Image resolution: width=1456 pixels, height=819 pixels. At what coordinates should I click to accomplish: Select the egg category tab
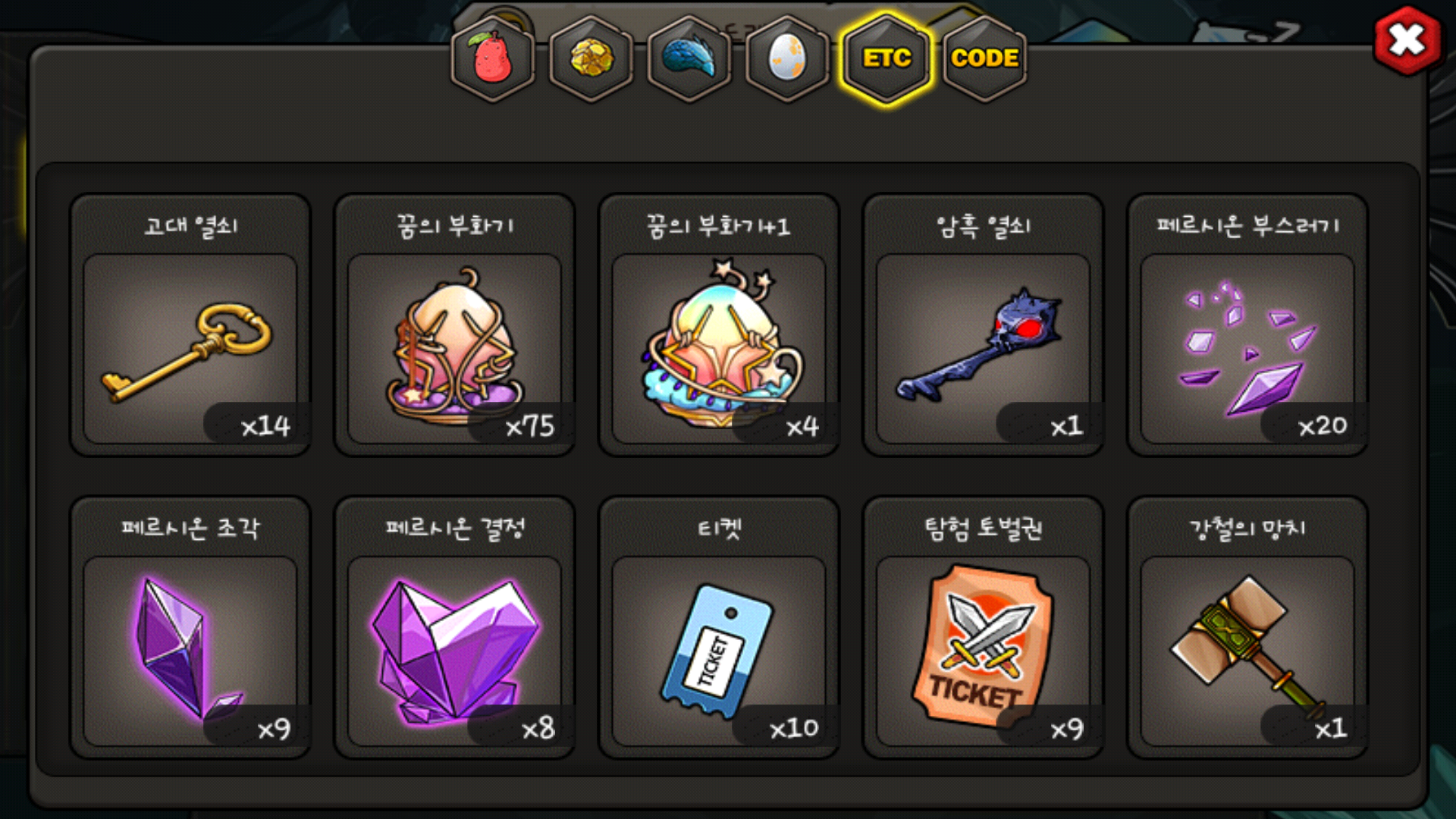pos(788,58)
